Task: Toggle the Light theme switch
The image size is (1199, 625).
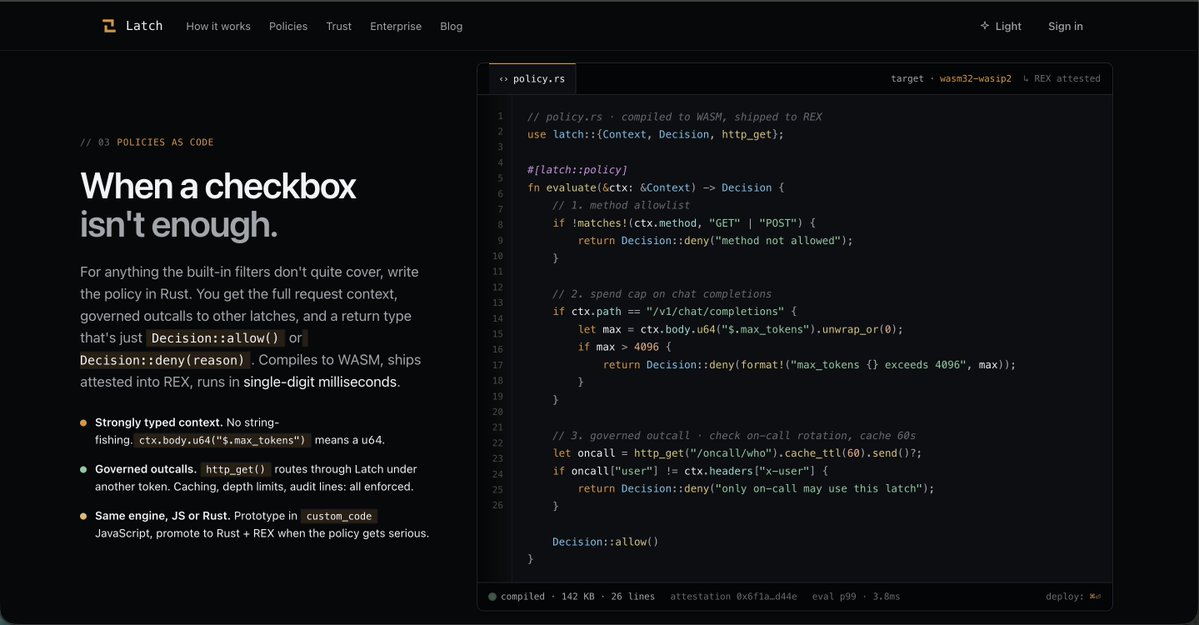Action: pyautogui.click(x=1001, y=26)
